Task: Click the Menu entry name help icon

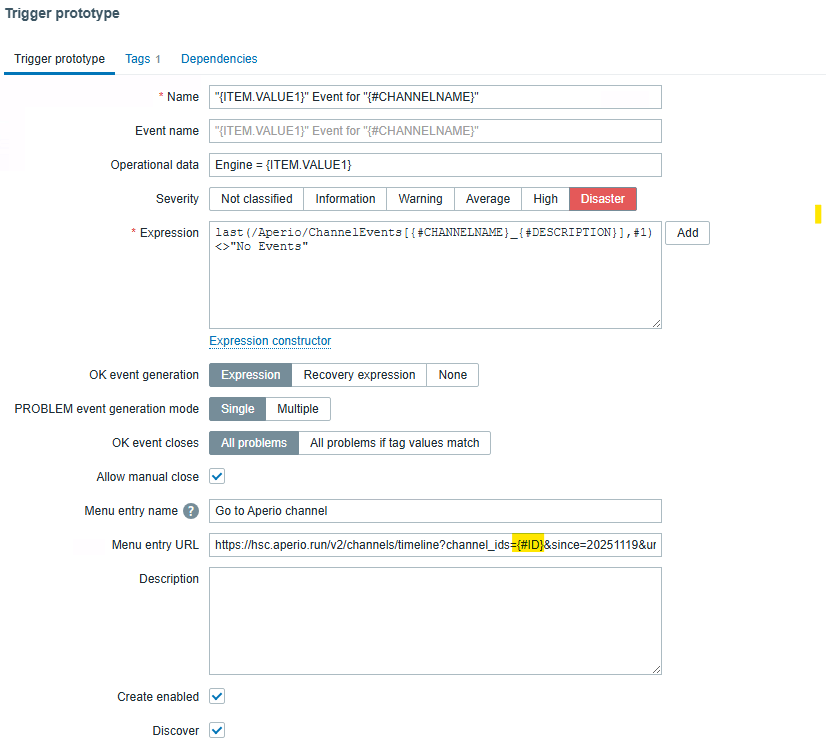Action: [x=191, y=511]
